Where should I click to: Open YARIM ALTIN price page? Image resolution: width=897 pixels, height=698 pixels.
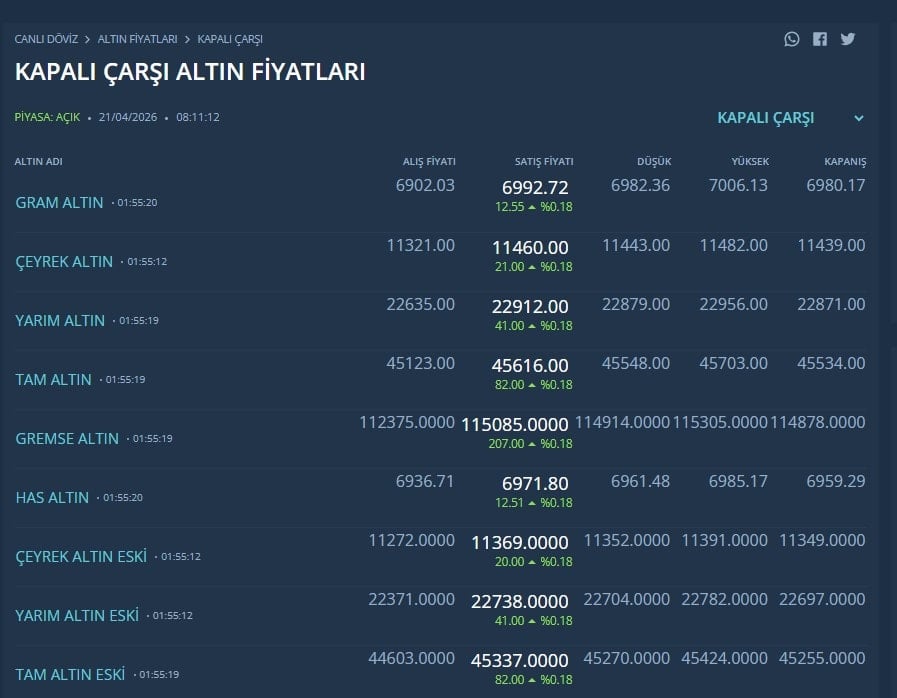coord(60,320)
